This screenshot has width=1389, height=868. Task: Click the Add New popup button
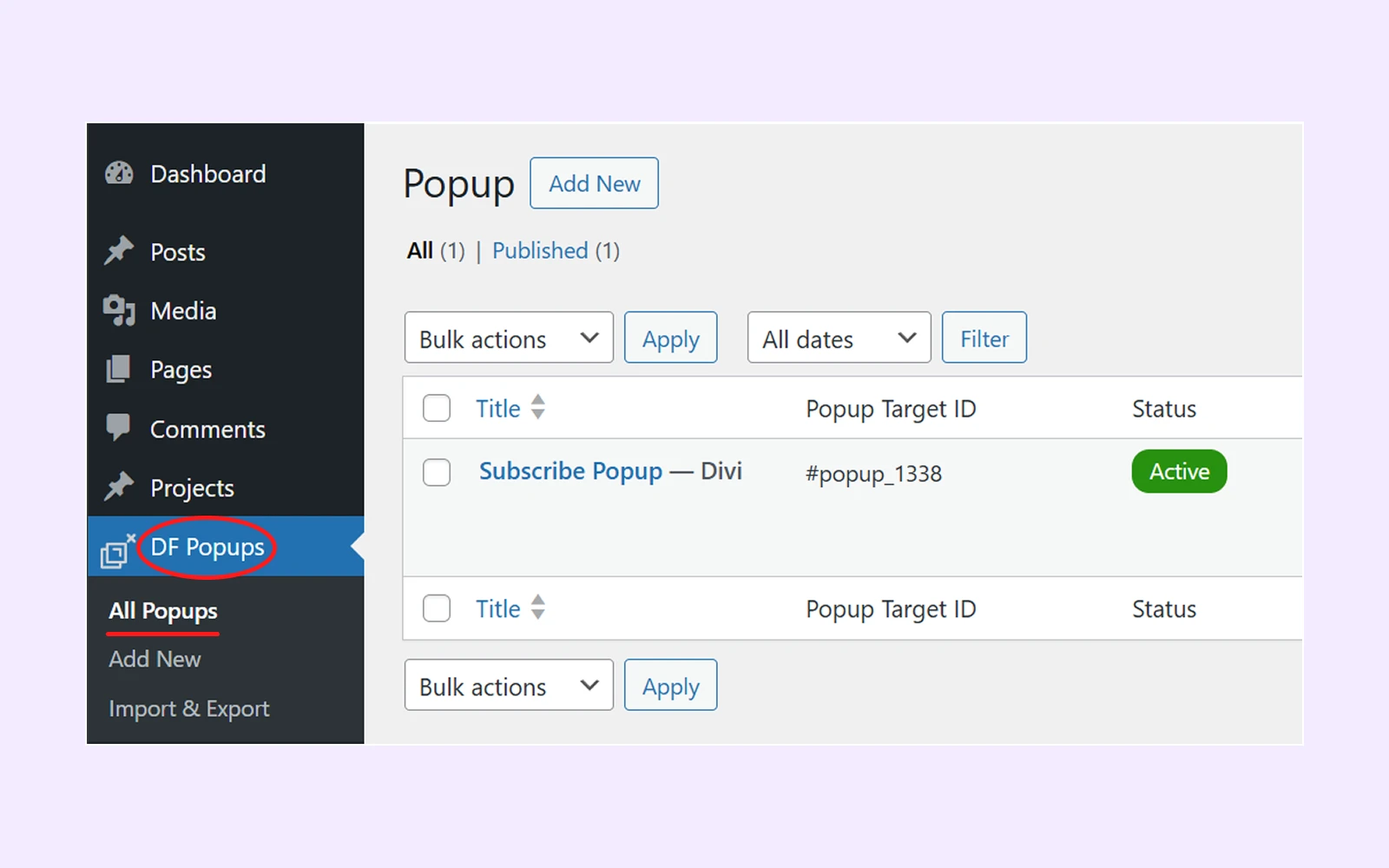[x=594, y=183]
